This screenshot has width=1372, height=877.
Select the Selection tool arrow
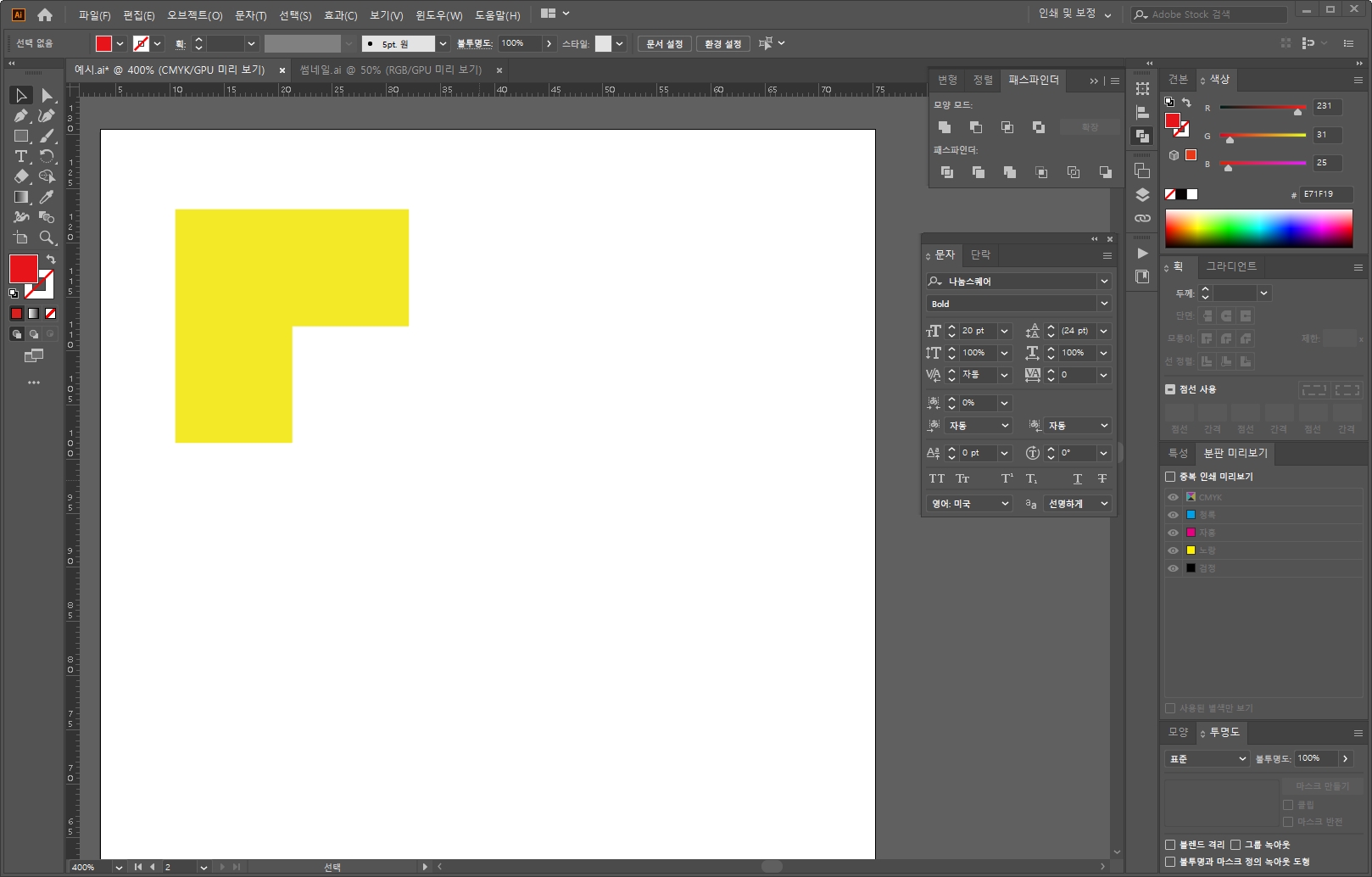[21, 95]
